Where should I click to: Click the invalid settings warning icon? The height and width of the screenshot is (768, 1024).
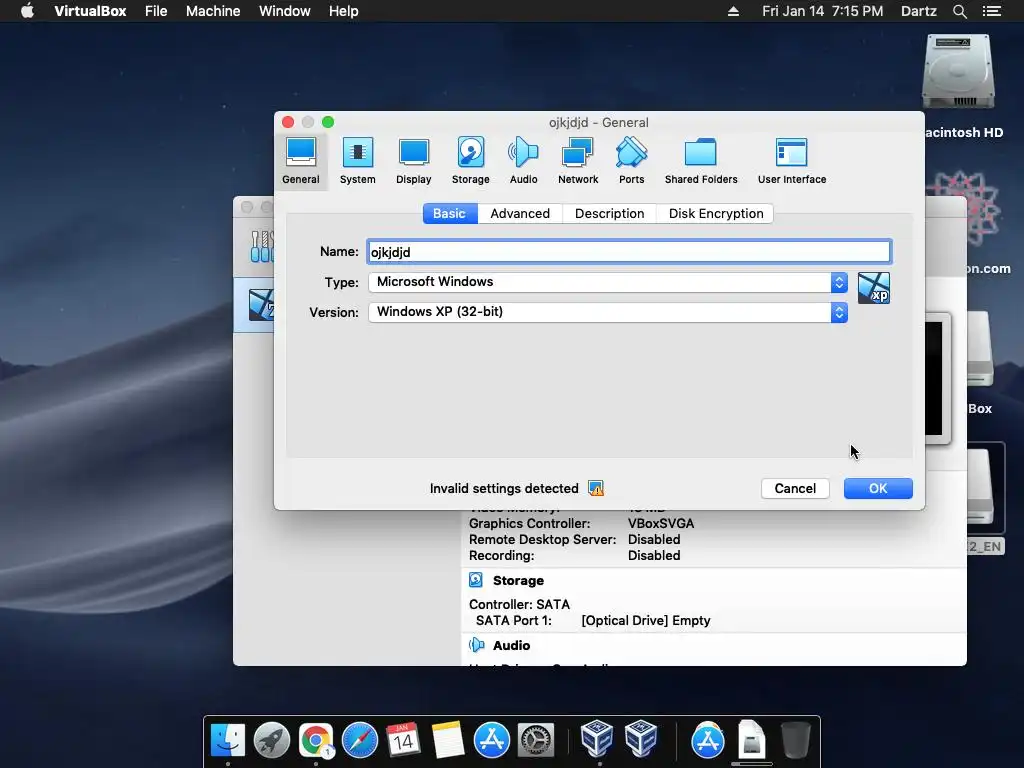click(x=596, y=488)
